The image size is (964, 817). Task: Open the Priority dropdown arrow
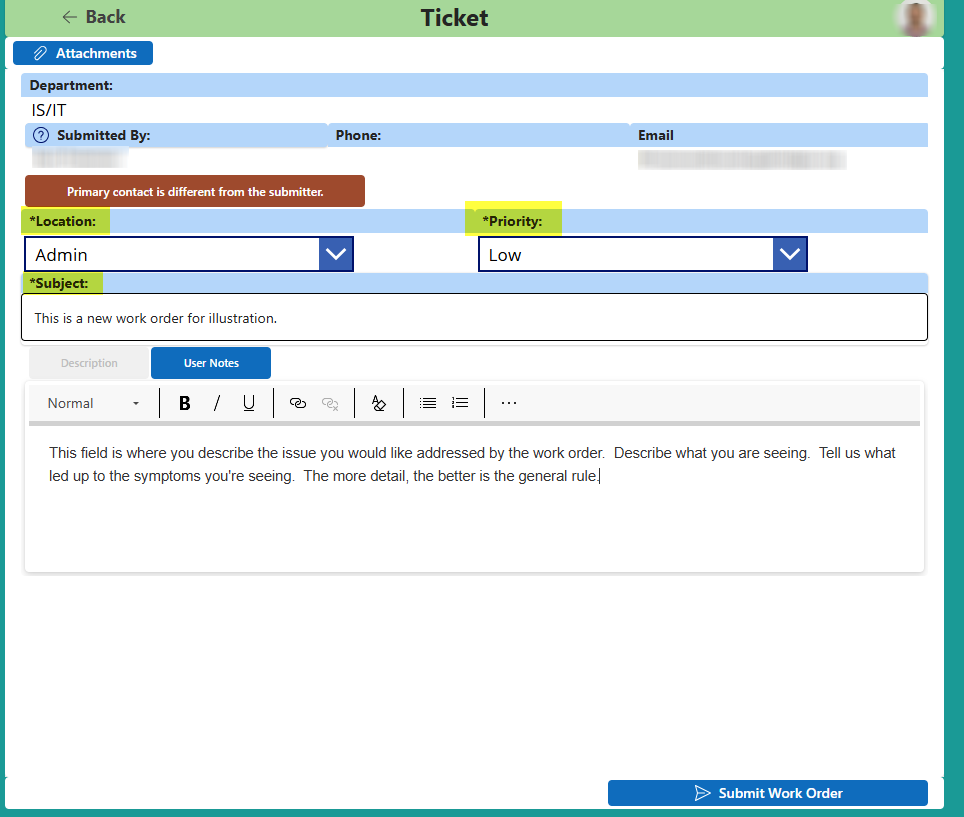[x=790, y=254]
